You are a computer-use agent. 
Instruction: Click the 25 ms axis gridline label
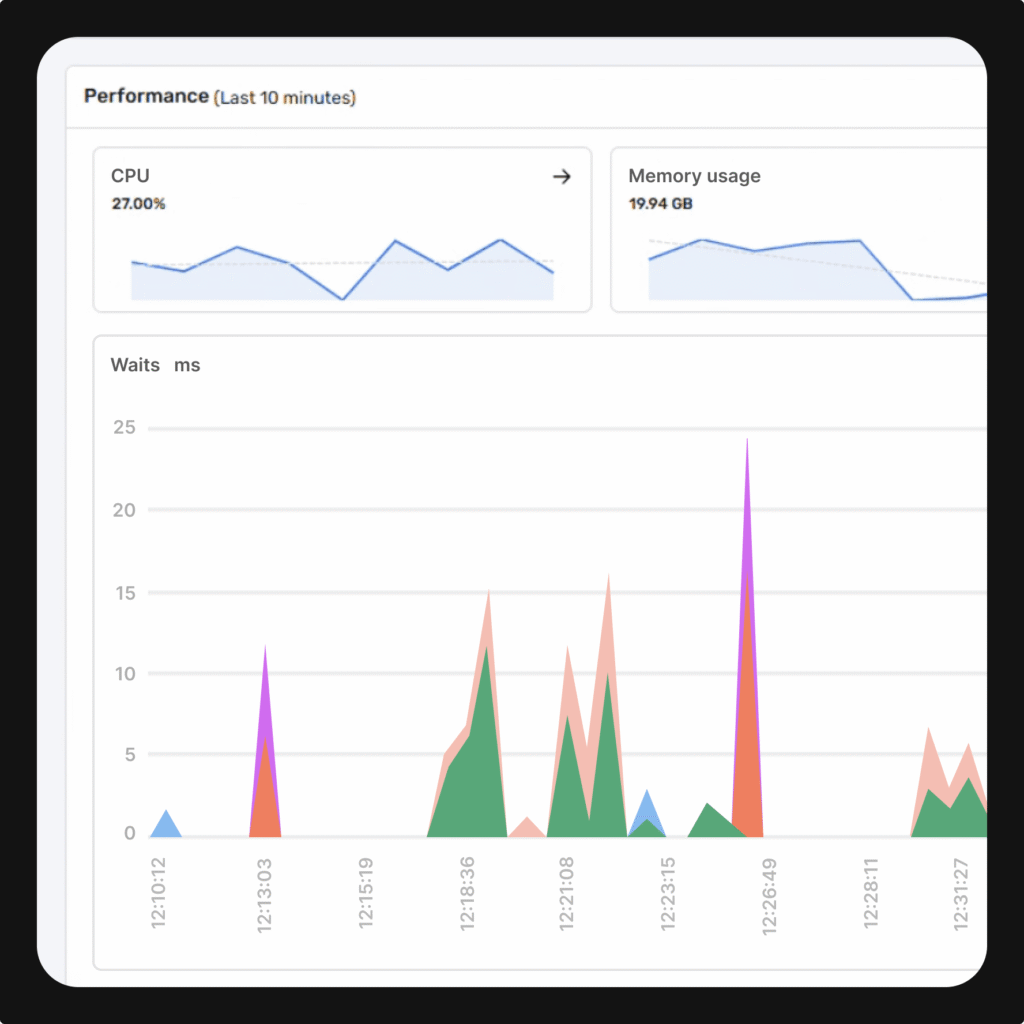coord(124,427)
